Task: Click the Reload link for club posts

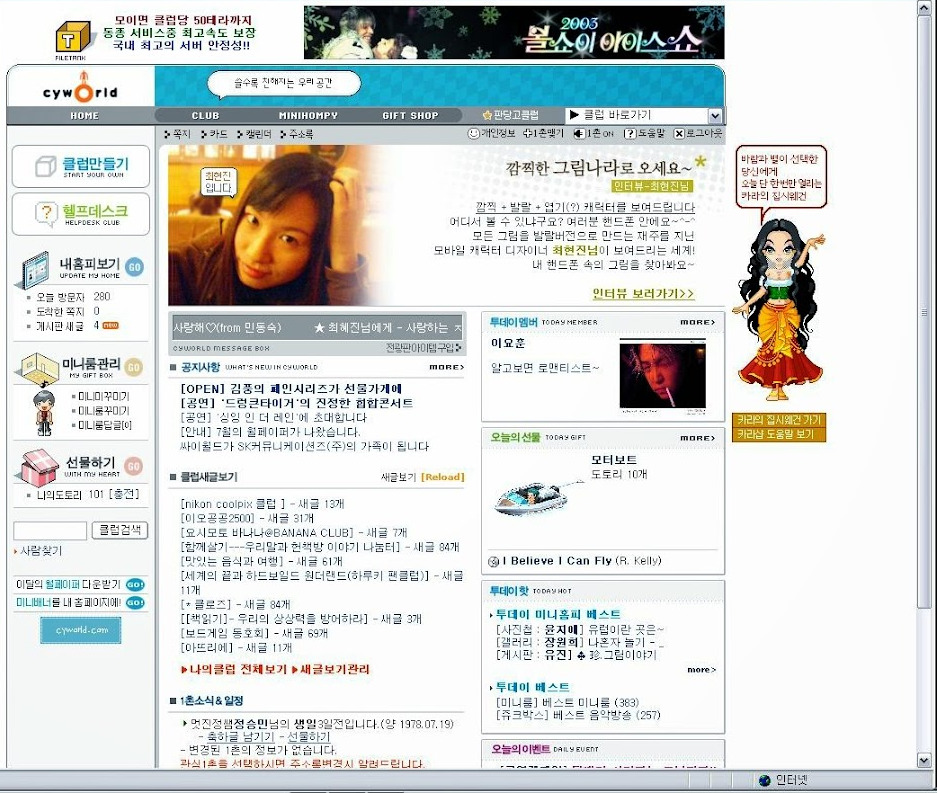Action: point(443,477)
